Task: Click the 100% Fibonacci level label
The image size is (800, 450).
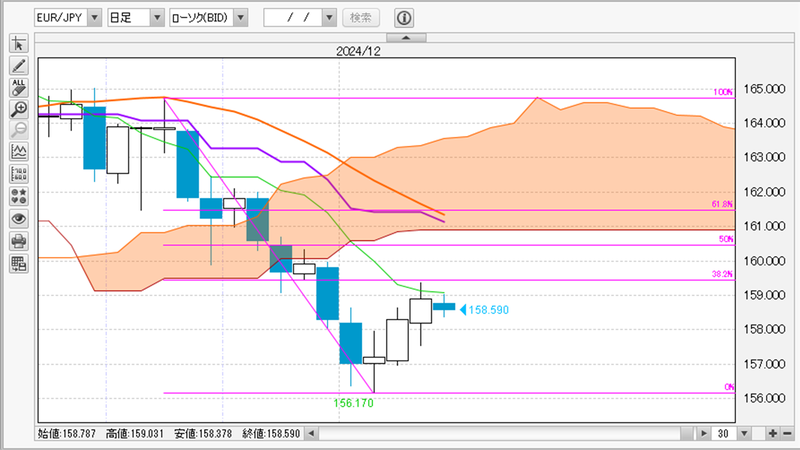Action: click(x=723, y=92)
